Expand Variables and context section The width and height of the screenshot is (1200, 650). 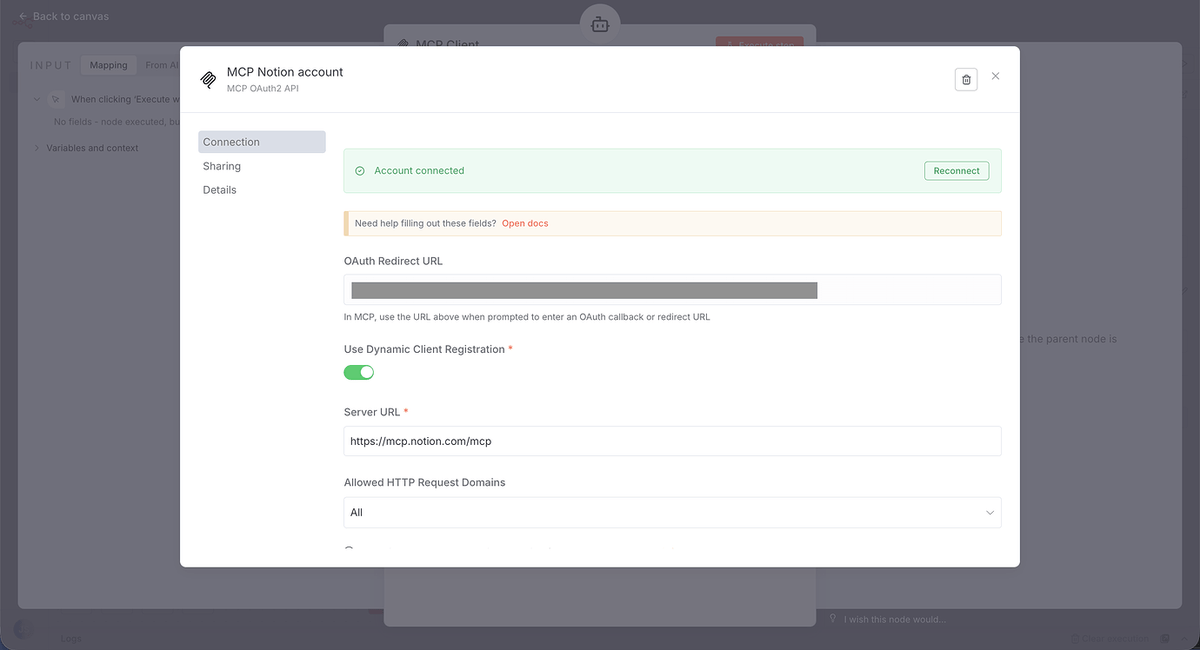click(37, 148)
